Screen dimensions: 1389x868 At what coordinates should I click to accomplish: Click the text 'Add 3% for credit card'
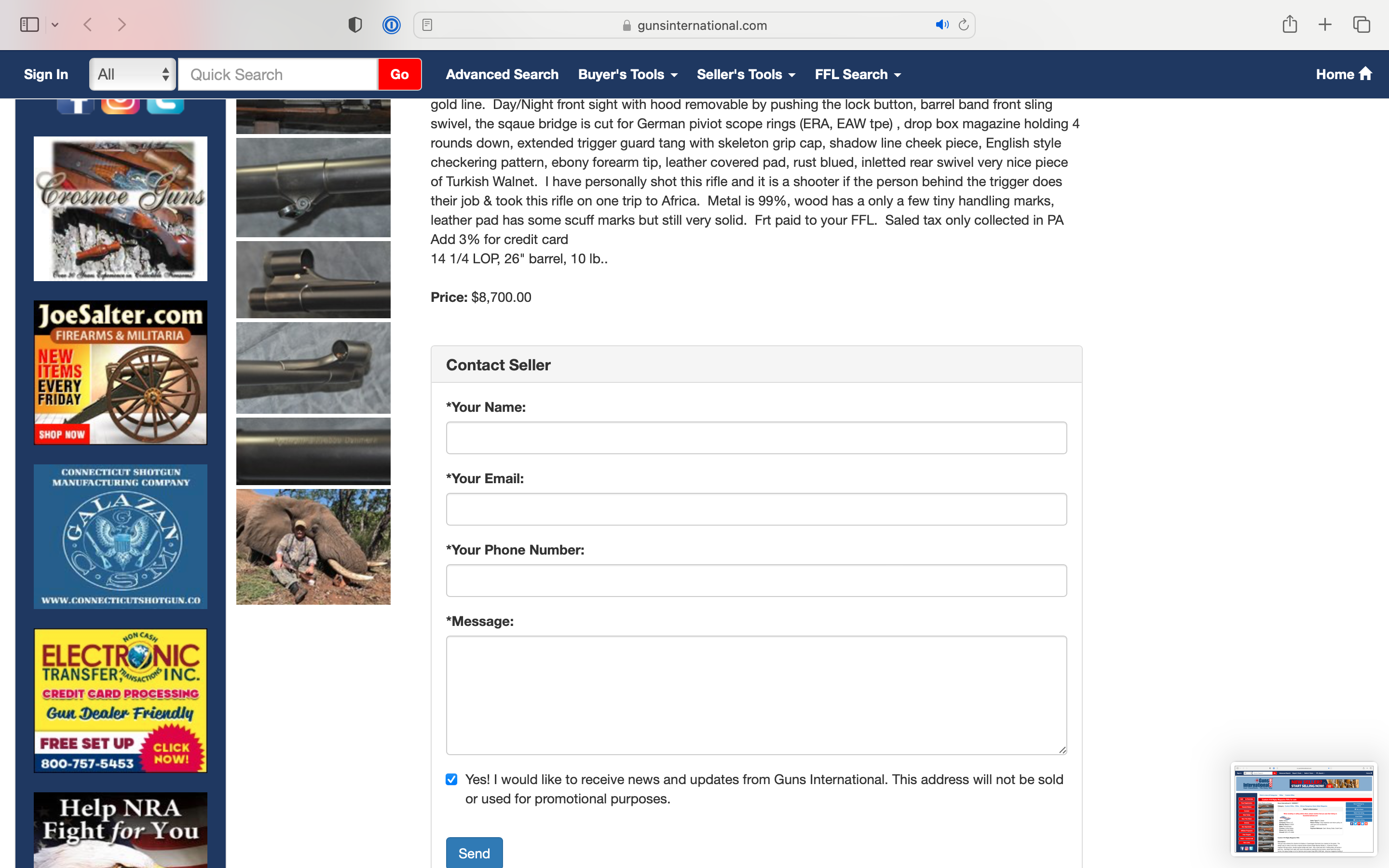click(499, 239)
